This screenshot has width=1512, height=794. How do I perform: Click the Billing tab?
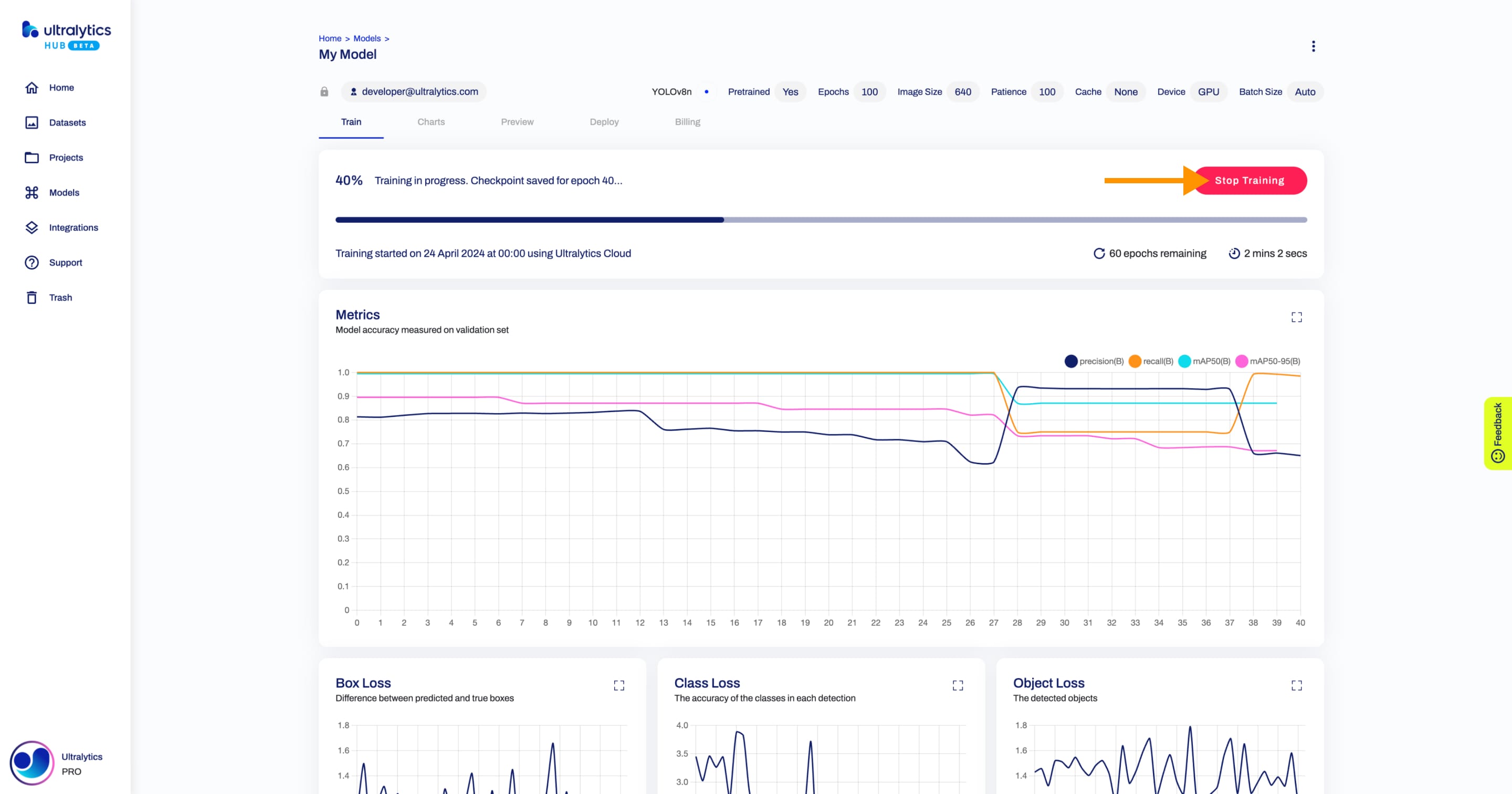[686, 122]
